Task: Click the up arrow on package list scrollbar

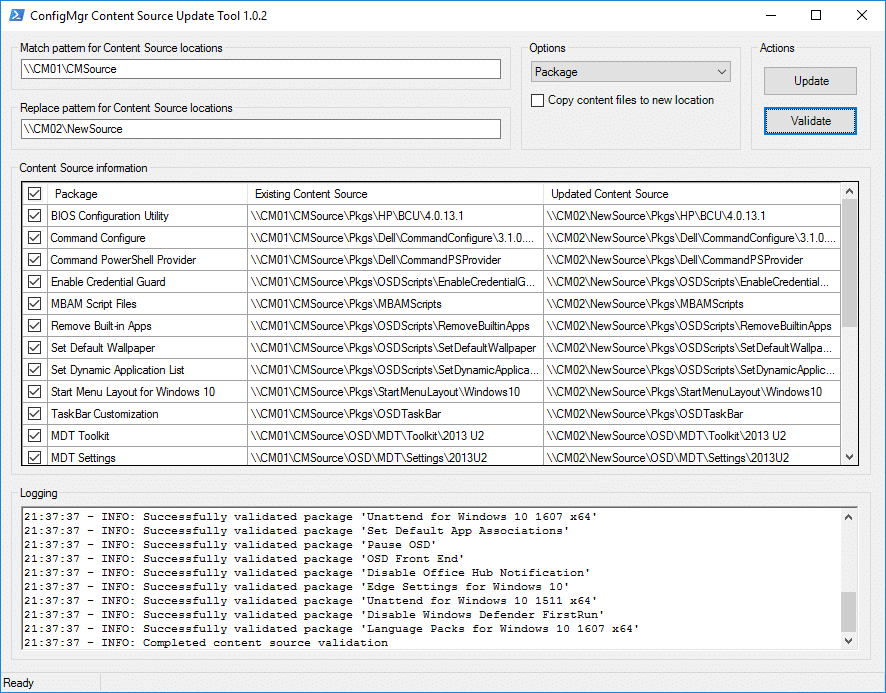Action: (x=849, y=190)
